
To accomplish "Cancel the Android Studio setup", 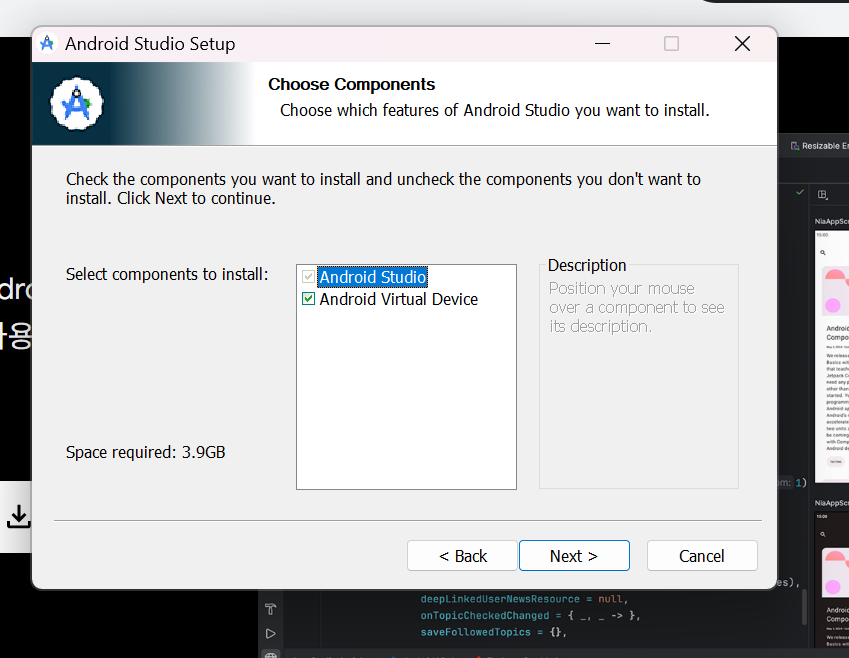I will point(702,556).
